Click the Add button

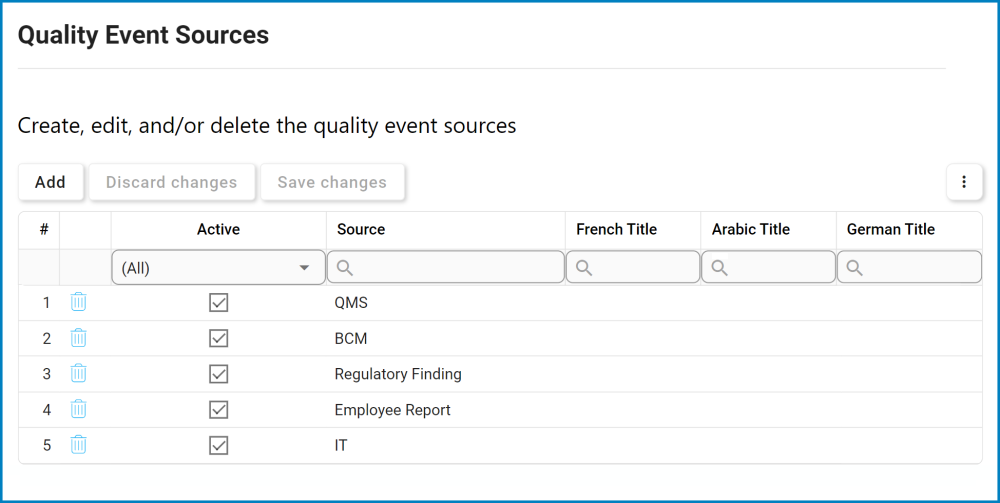pos(50,182)
